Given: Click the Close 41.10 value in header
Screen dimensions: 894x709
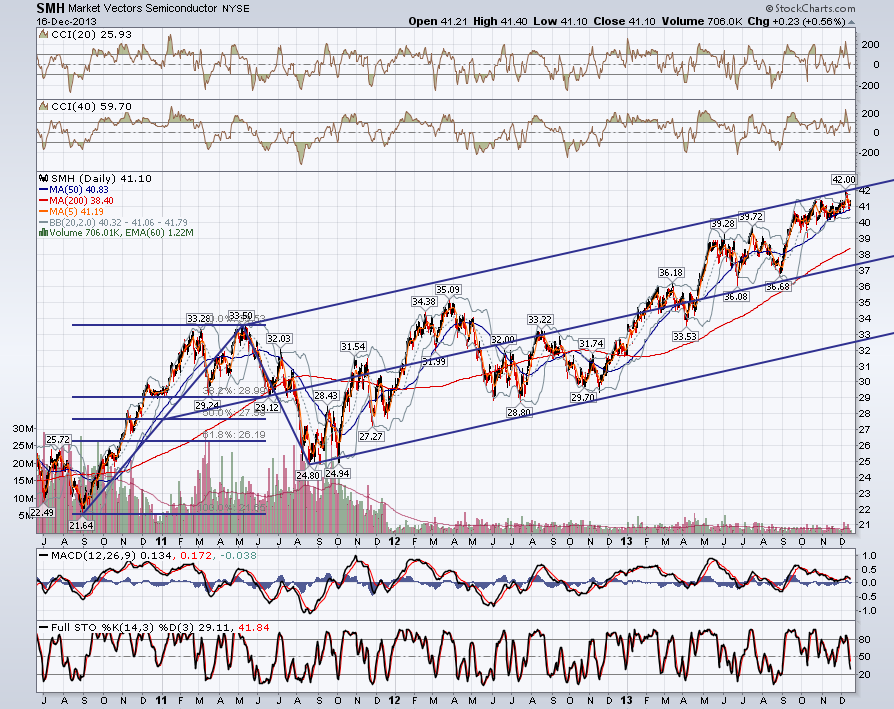Looking at the screenshot, I should pos(624,21).
